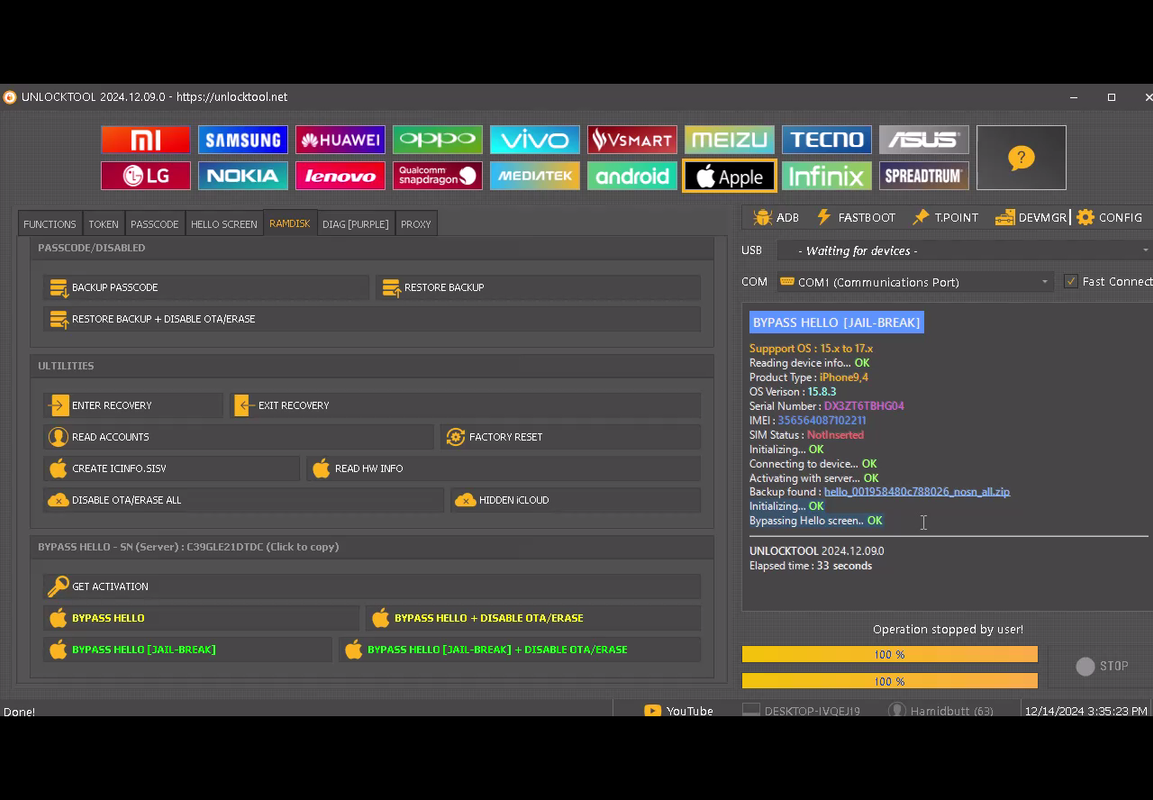1153x800 pixels.
Task: Toggle the Fast Connect checkbox
Action: pyautogui.click(x=1071, y=282)
